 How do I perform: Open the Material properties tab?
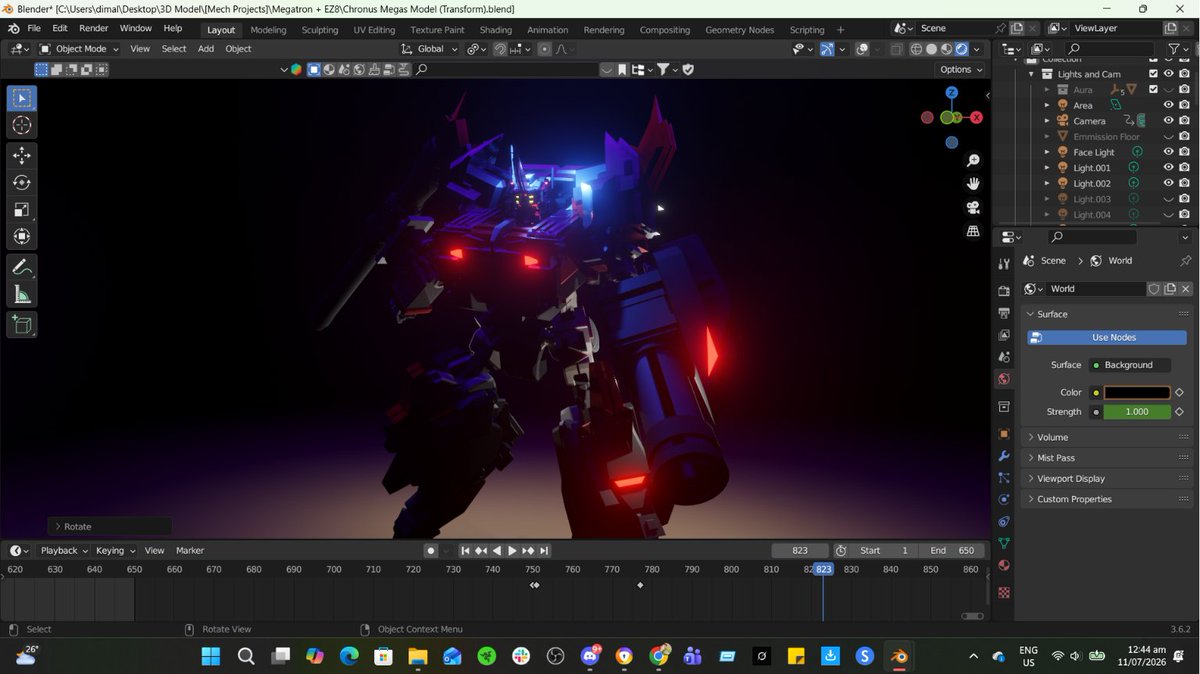(x=1004, y=566)
